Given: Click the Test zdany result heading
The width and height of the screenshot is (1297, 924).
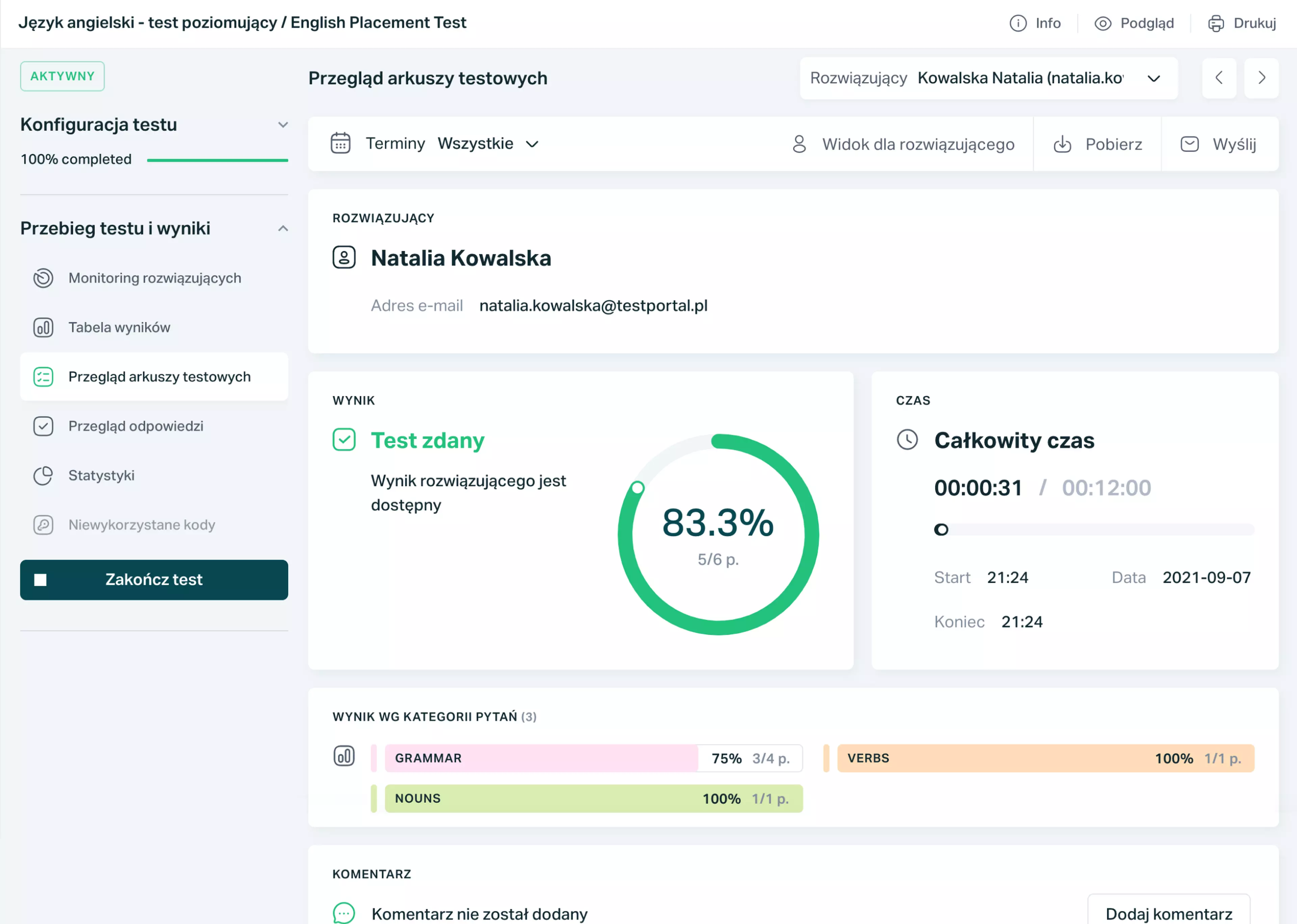Looking at the screenshot, I should coord(427,440).
